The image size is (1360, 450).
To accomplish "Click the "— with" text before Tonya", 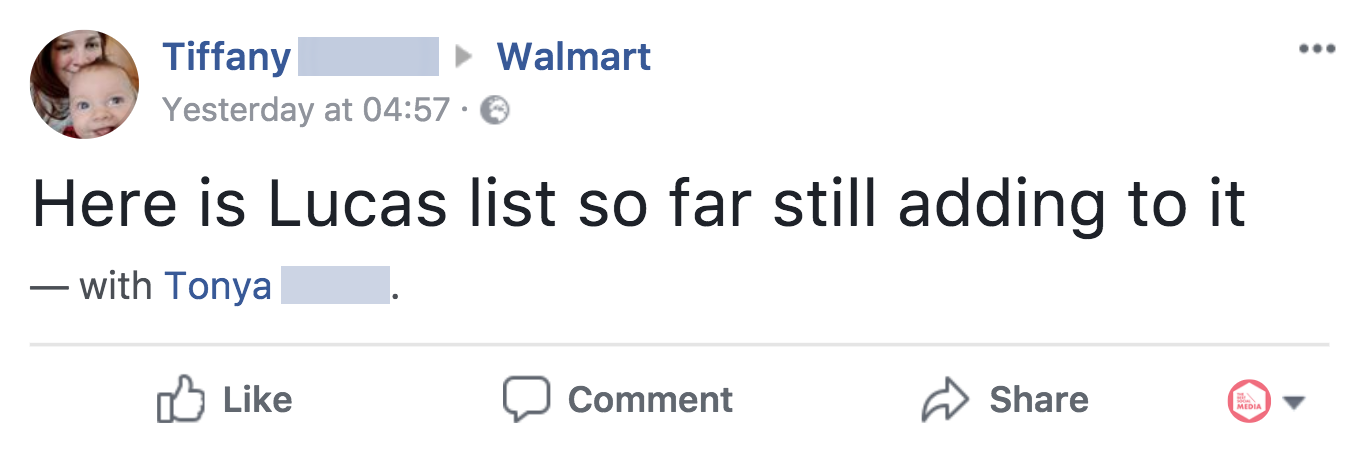I will tap(92, 286).
